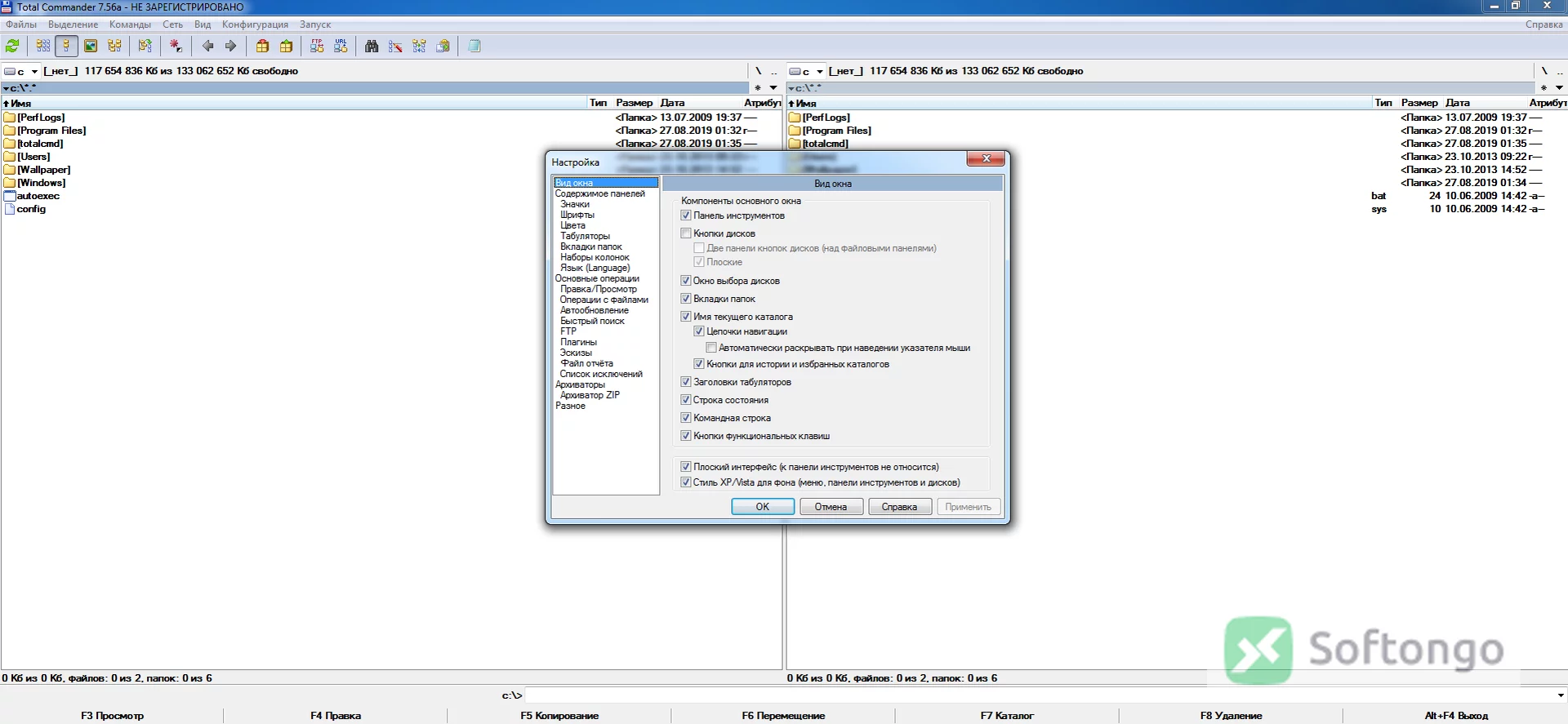The height and width of the screenshot is (724, 1568).
Task: Select the detailed file list view icon
Action: tap(67, 47)
